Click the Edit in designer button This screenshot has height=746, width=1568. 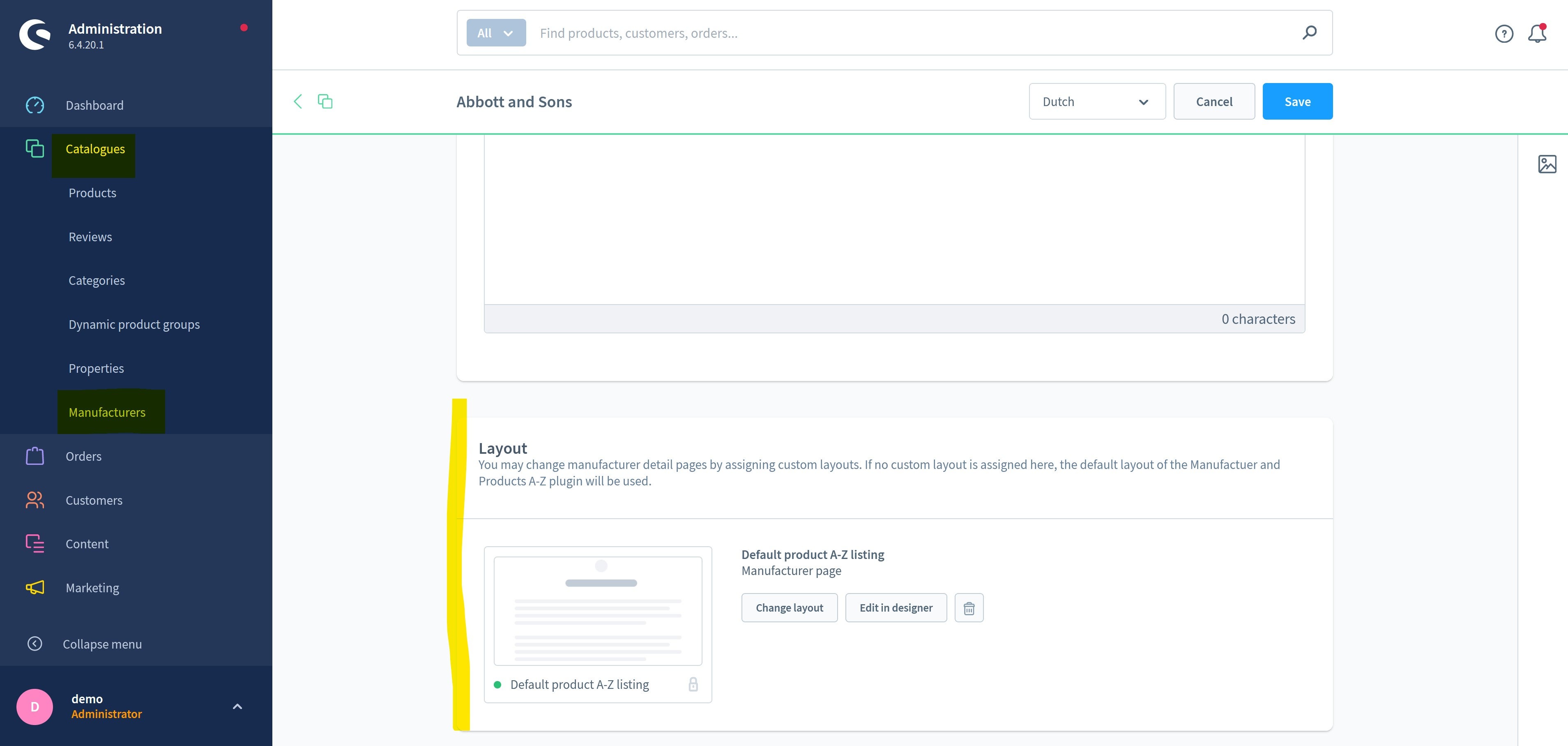tap(896, 608)
